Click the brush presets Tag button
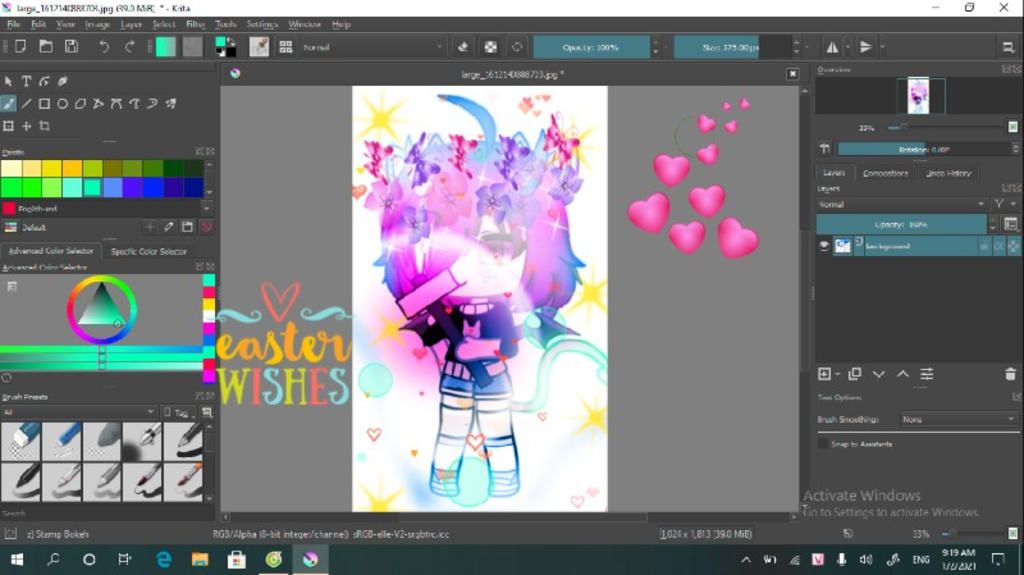Image resolution: width=1024 pixels, height=575 pixels. pos(179,412)
